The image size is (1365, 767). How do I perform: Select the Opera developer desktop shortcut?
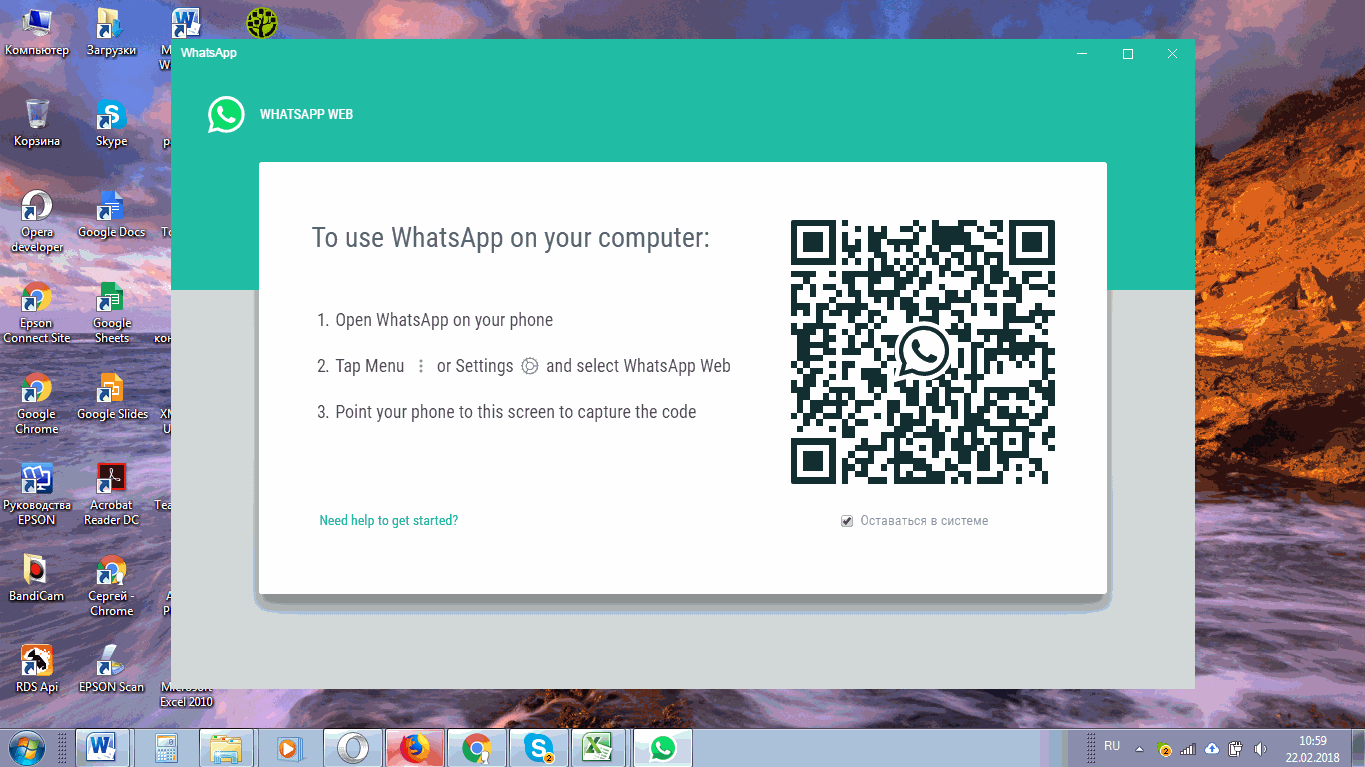tap(37, 221)
